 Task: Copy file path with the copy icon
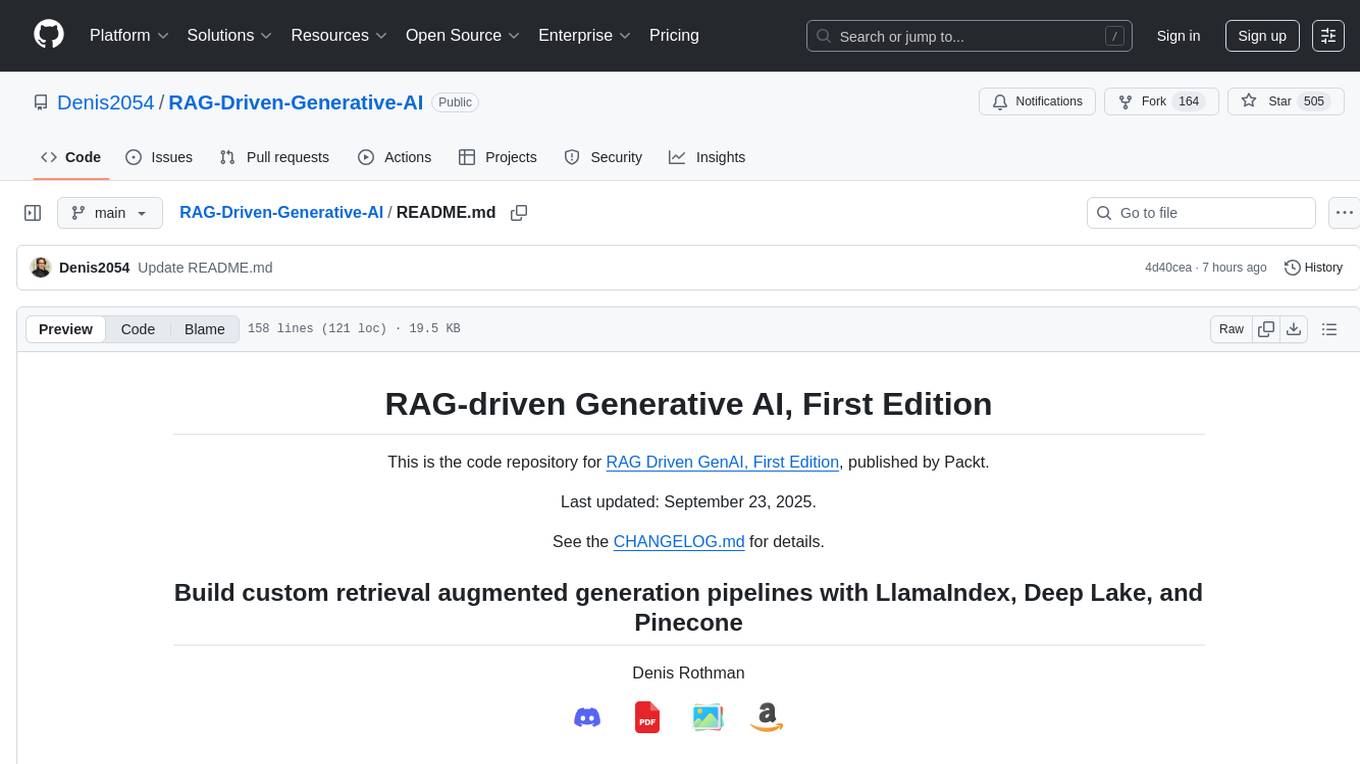click(x=519, y=213)
